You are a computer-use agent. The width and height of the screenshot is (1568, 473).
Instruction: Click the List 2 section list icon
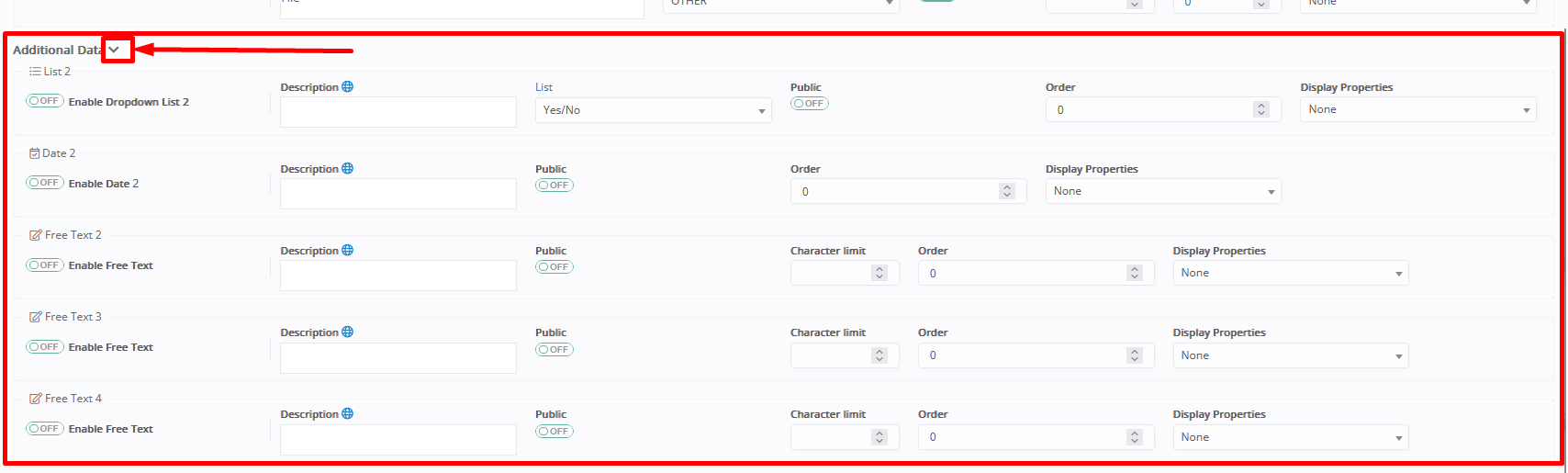click(35, 72)
